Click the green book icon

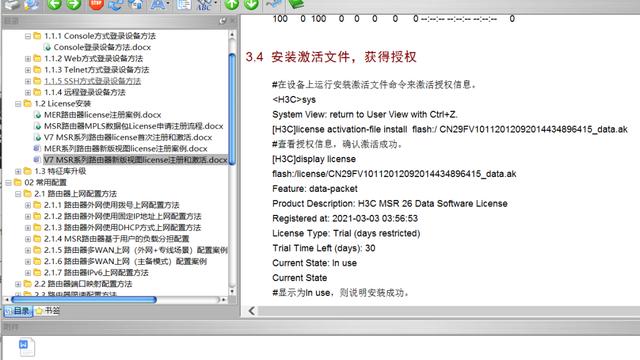pyautogui.click(x=296, y=4)
